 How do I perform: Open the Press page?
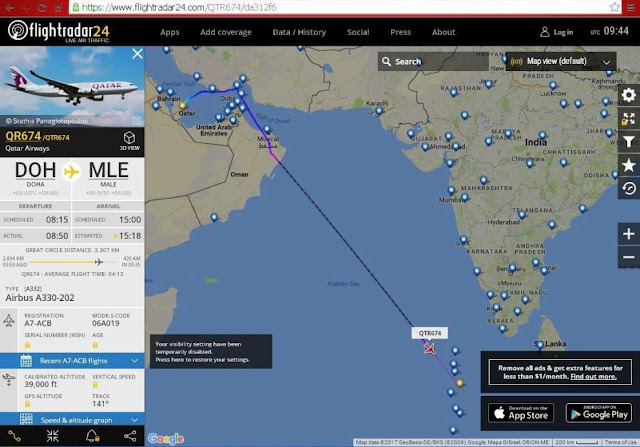coord(400,32)
